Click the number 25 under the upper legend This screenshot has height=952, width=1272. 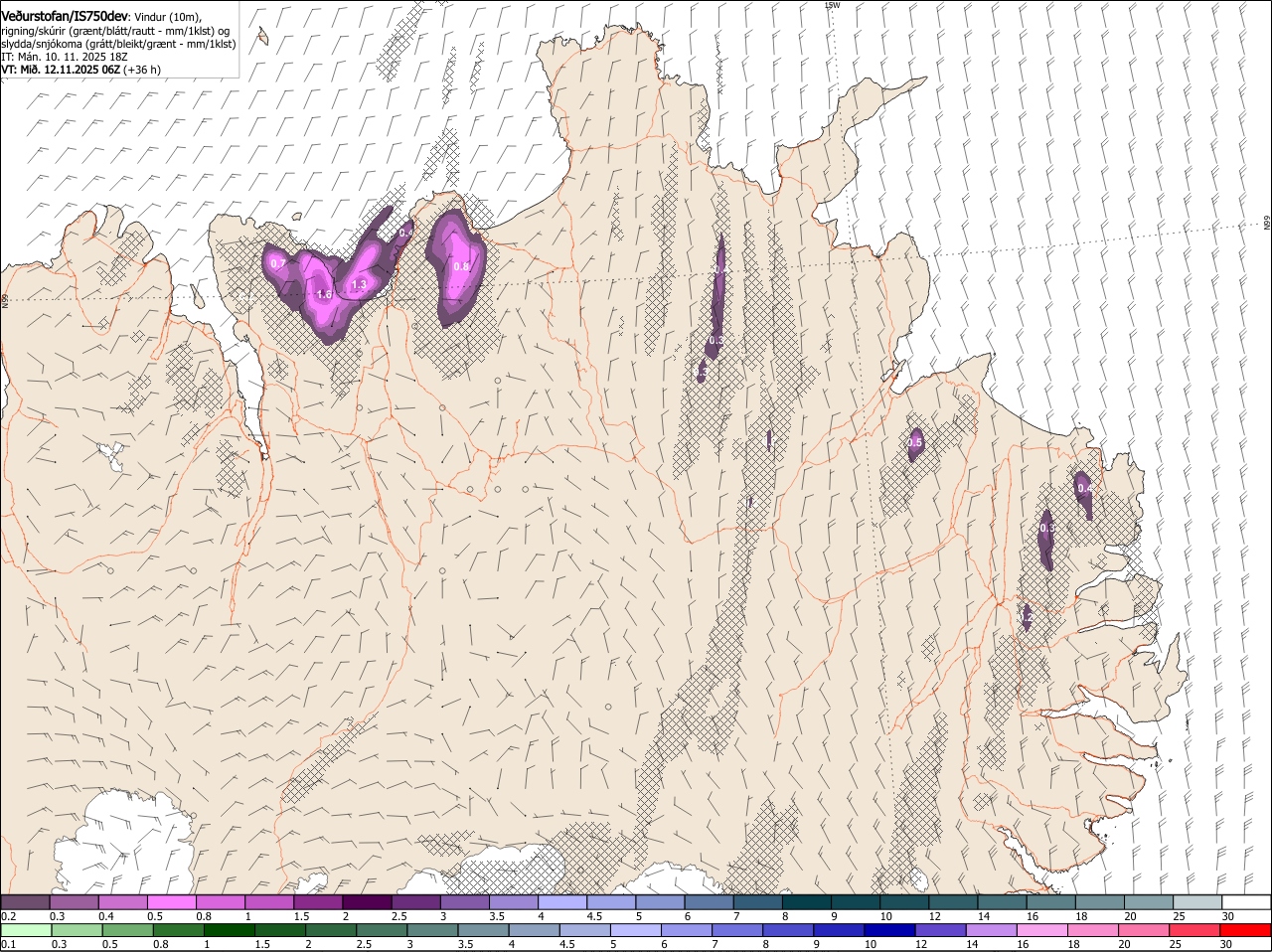1179,916
